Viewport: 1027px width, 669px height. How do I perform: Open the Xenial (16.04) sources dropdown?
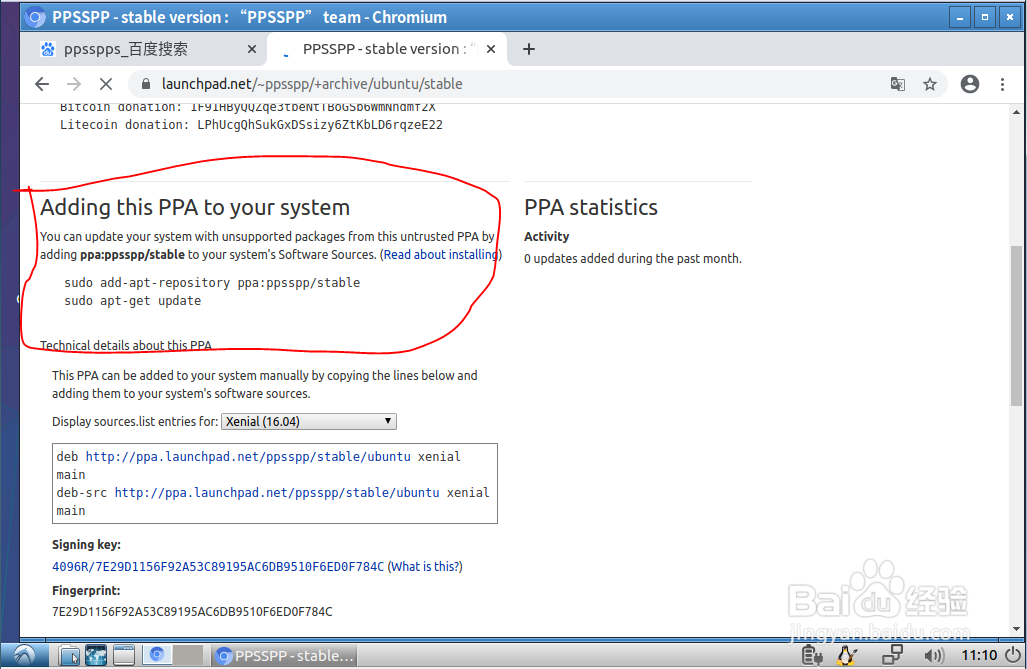coord(309,421)
